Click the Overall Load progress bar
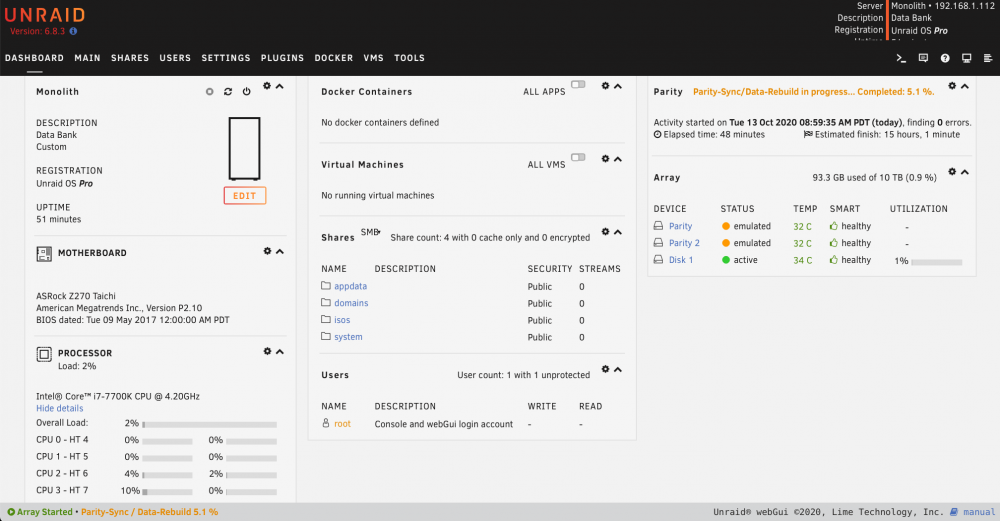 tap(210, 424)
